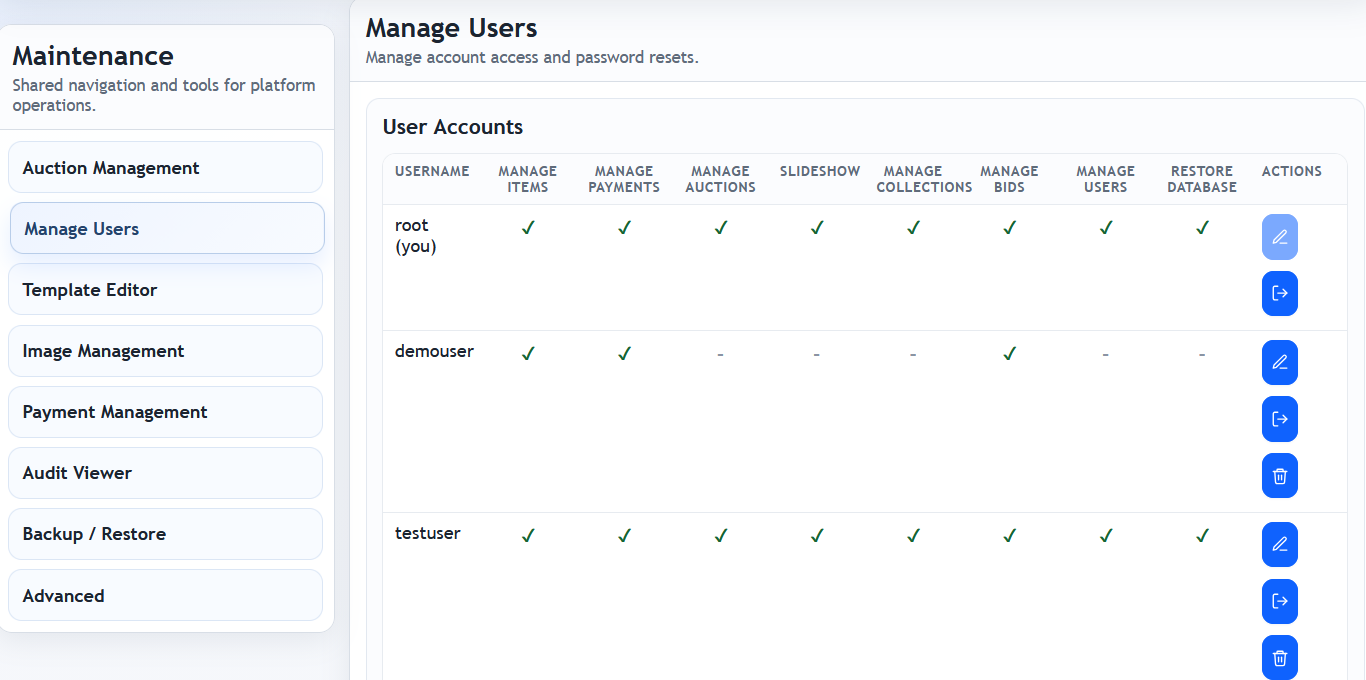Click the logout arrow icon for root

pos(1280,293)
